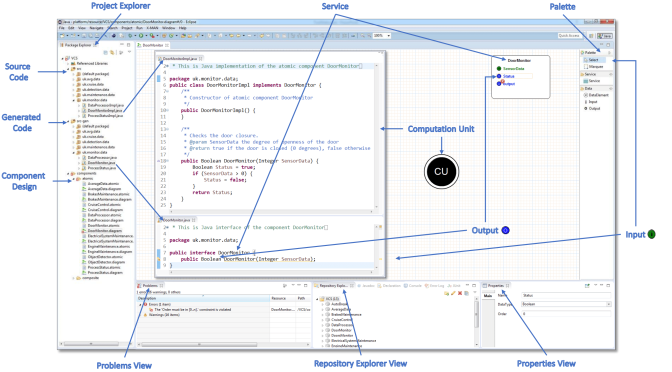Choose the DataElement palette tool

point(596,95)
